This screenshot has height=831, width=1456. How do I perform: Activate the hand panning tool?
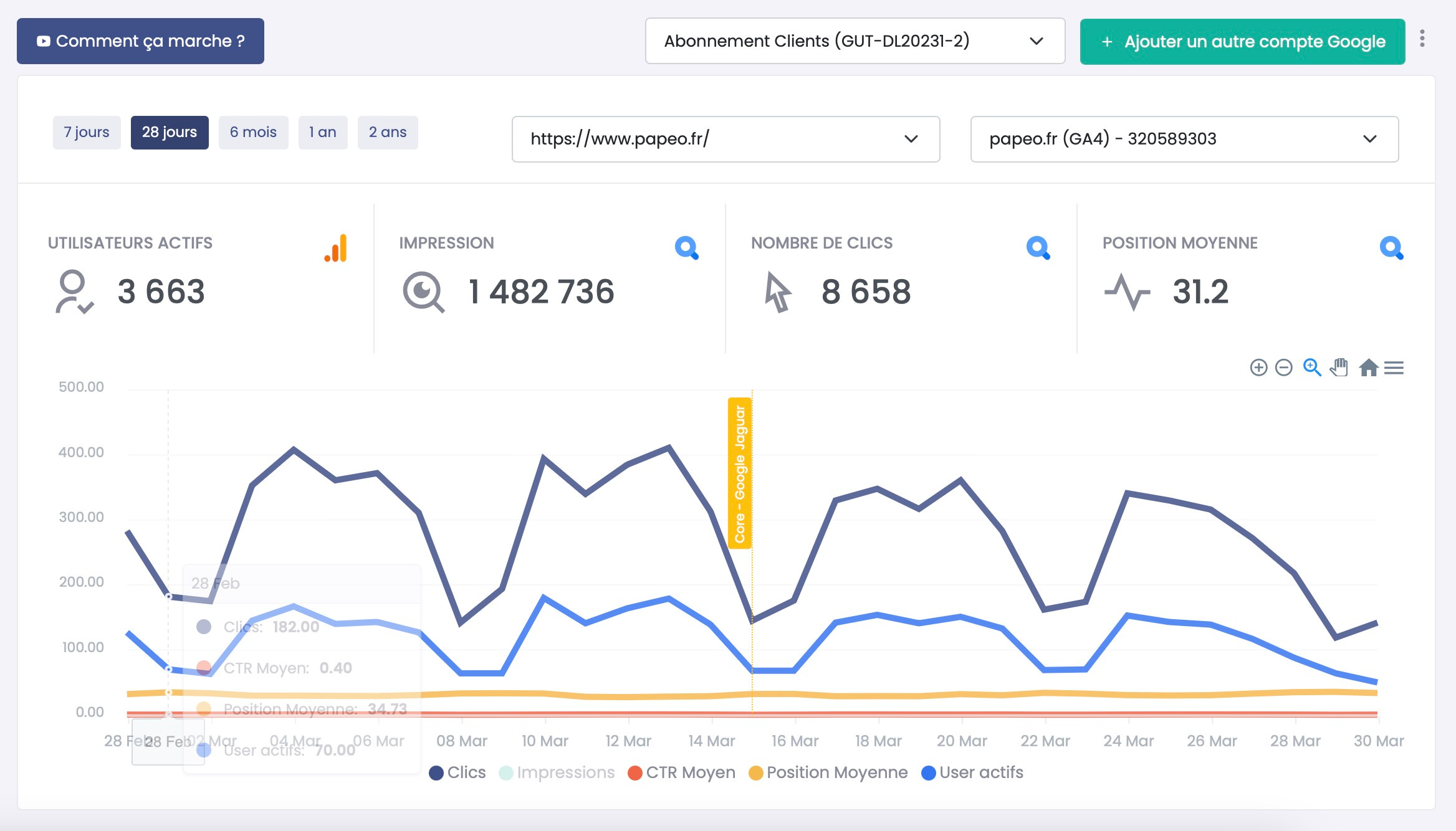click(1339, 368)
